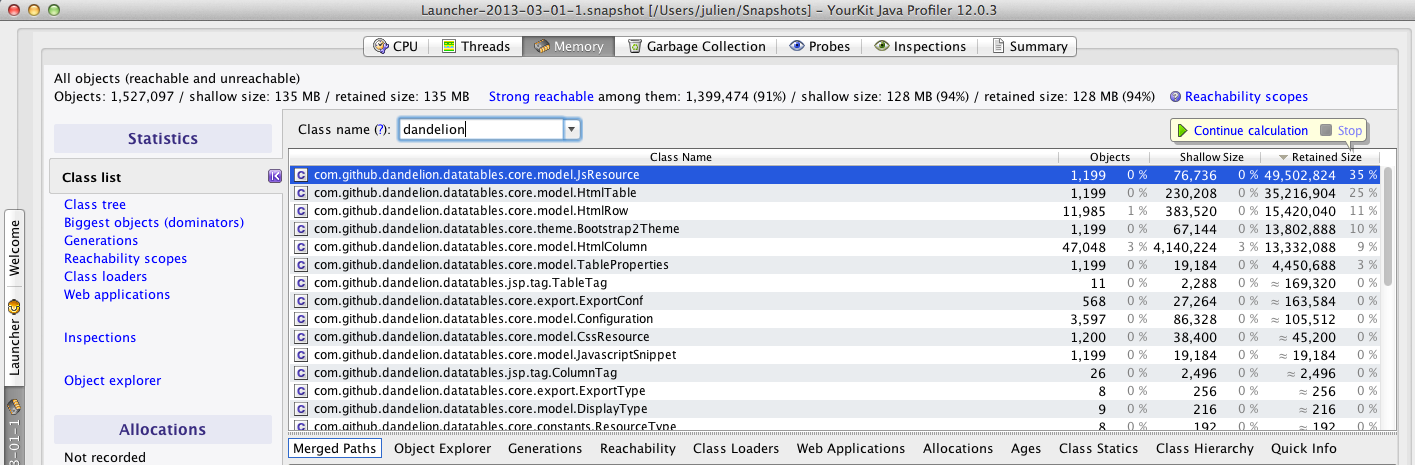This screenshot has height=465, width=1415.
Task: Click the class icon beside HtmlRow
Action: tap(300, 211)
